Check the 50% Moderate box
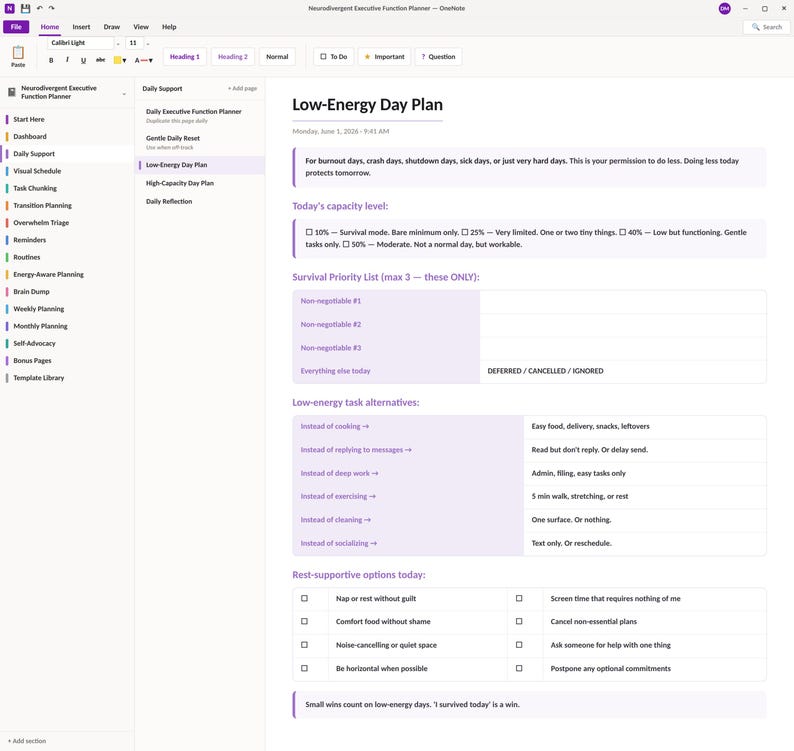Image resolution: width=794 pixels, height=751 pixels. [346, 245]
